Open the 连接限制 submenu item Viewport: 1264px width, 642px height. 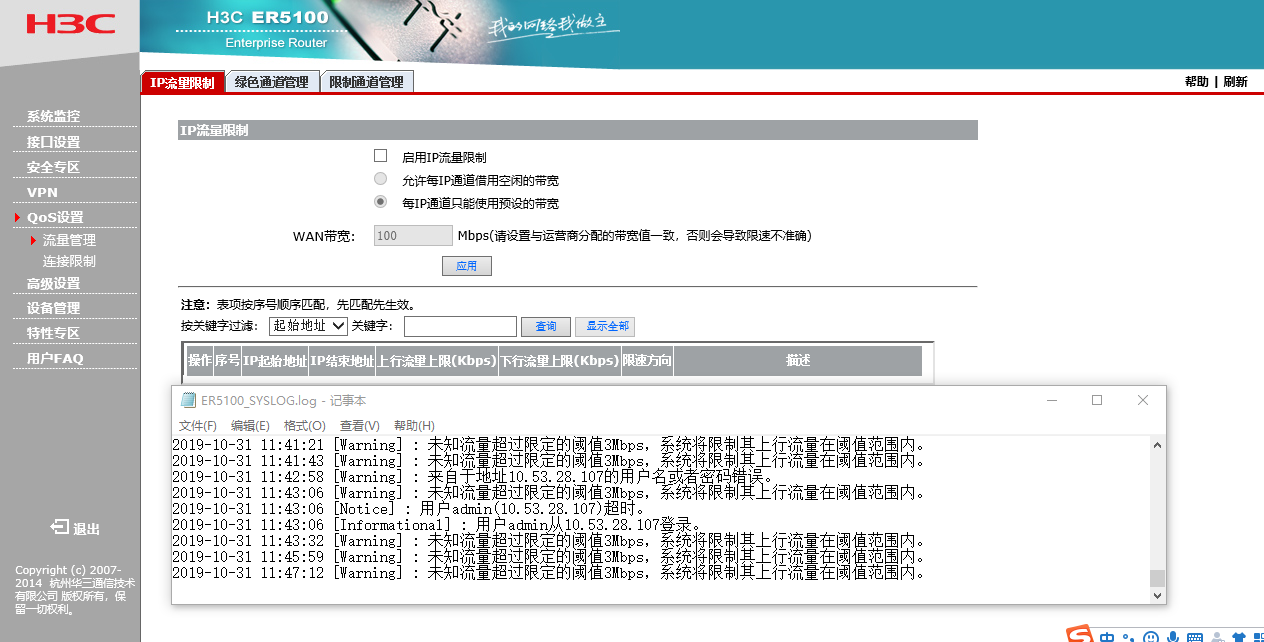tap(69, 261)
